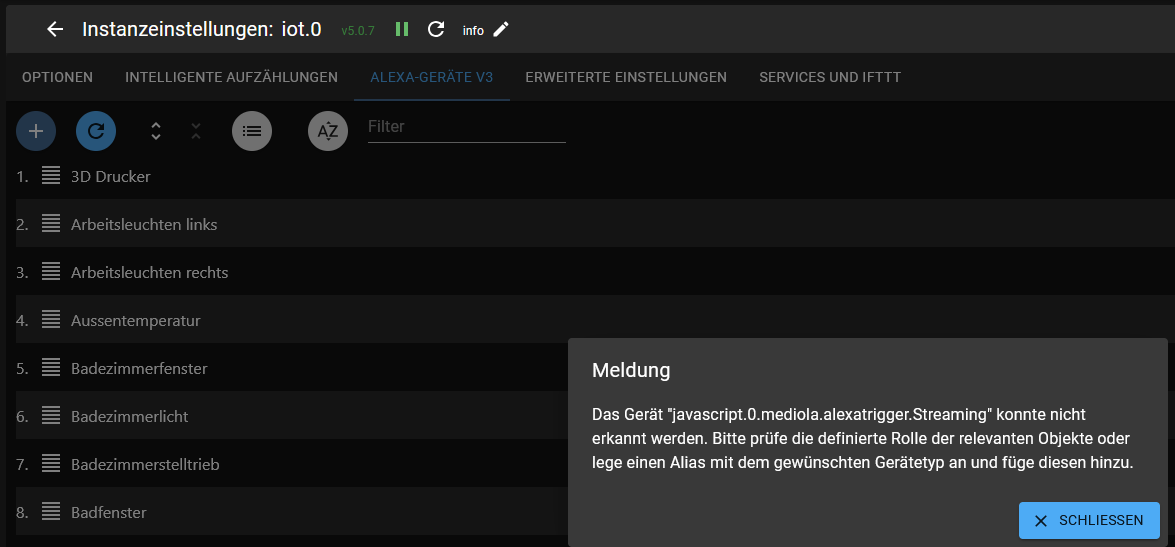The height and width of the screenshot is (547, 1175).
Task: Refresh the Alexa device list
Action: click(96, 131)
